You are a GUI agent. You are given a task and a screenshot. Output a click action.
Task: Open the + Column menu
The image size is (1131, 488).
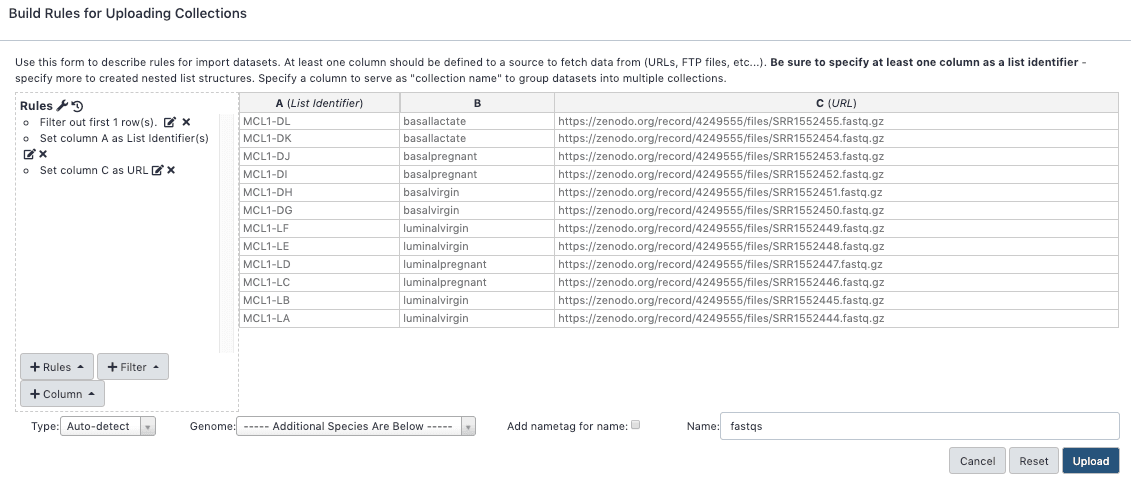(62, 394)
